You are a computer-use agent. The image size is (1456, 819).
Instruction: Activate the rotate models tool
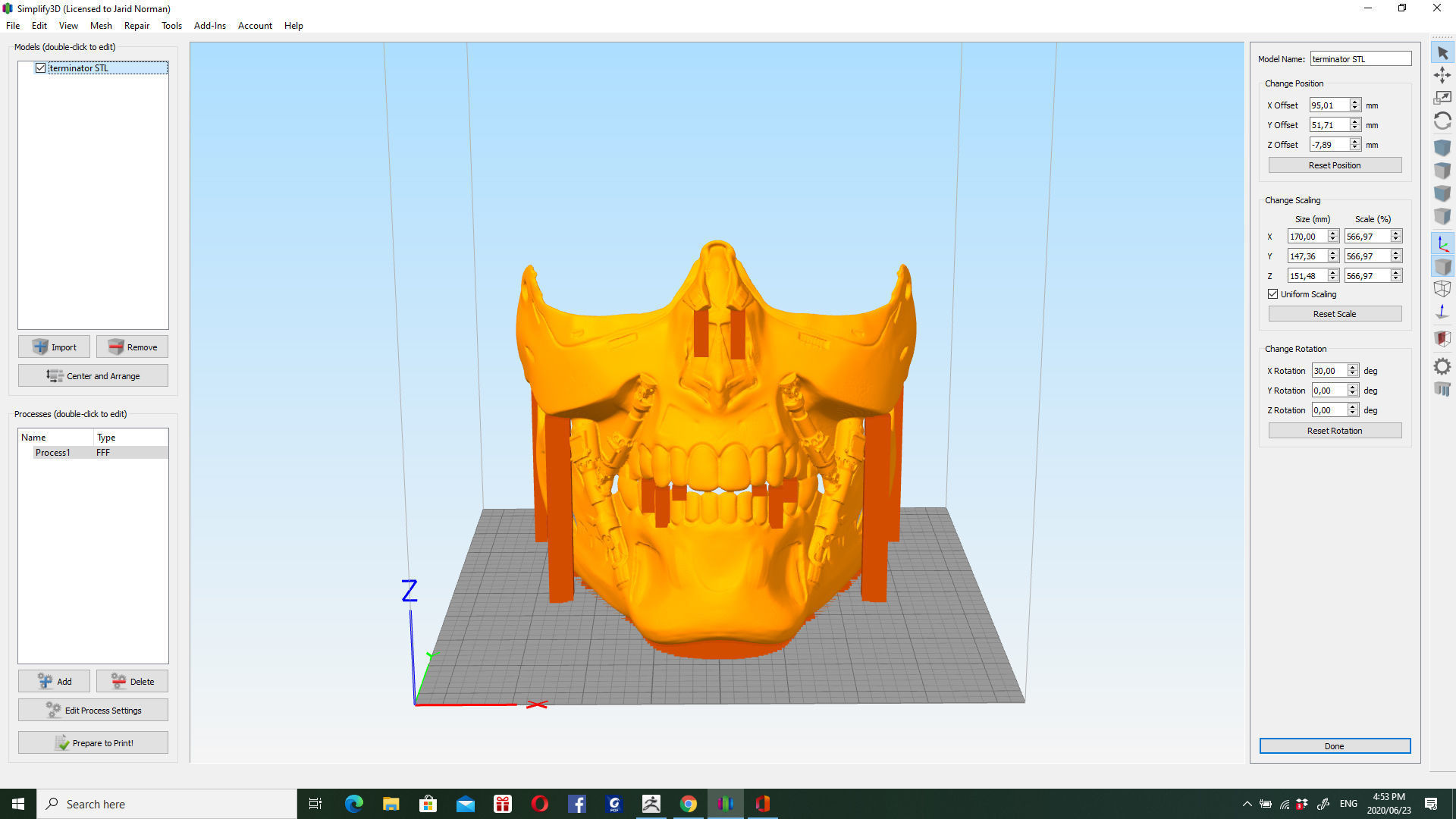1442,121
